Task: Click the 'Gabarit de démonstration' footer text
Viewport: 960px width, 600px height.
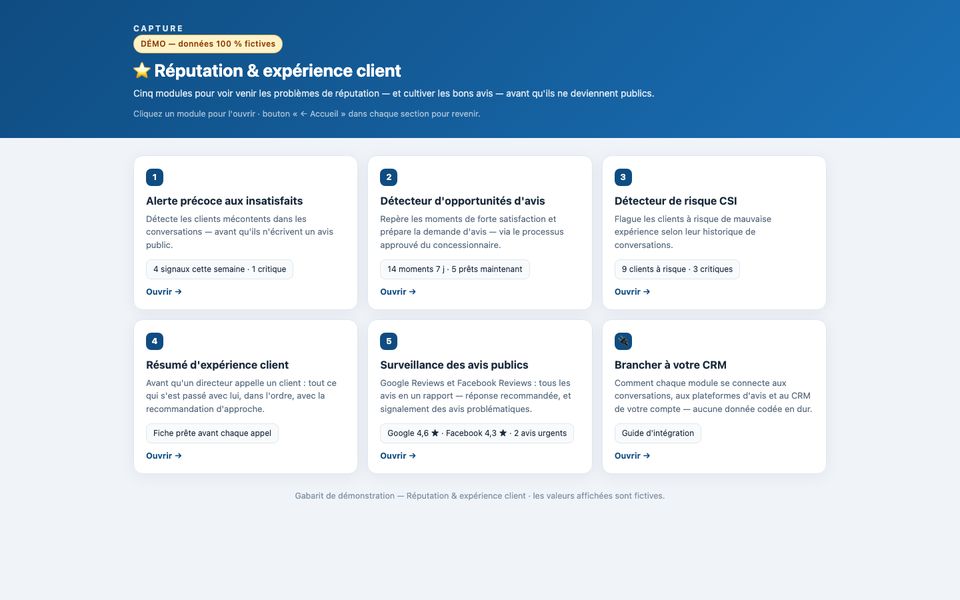Action: (x=479, y=496)
